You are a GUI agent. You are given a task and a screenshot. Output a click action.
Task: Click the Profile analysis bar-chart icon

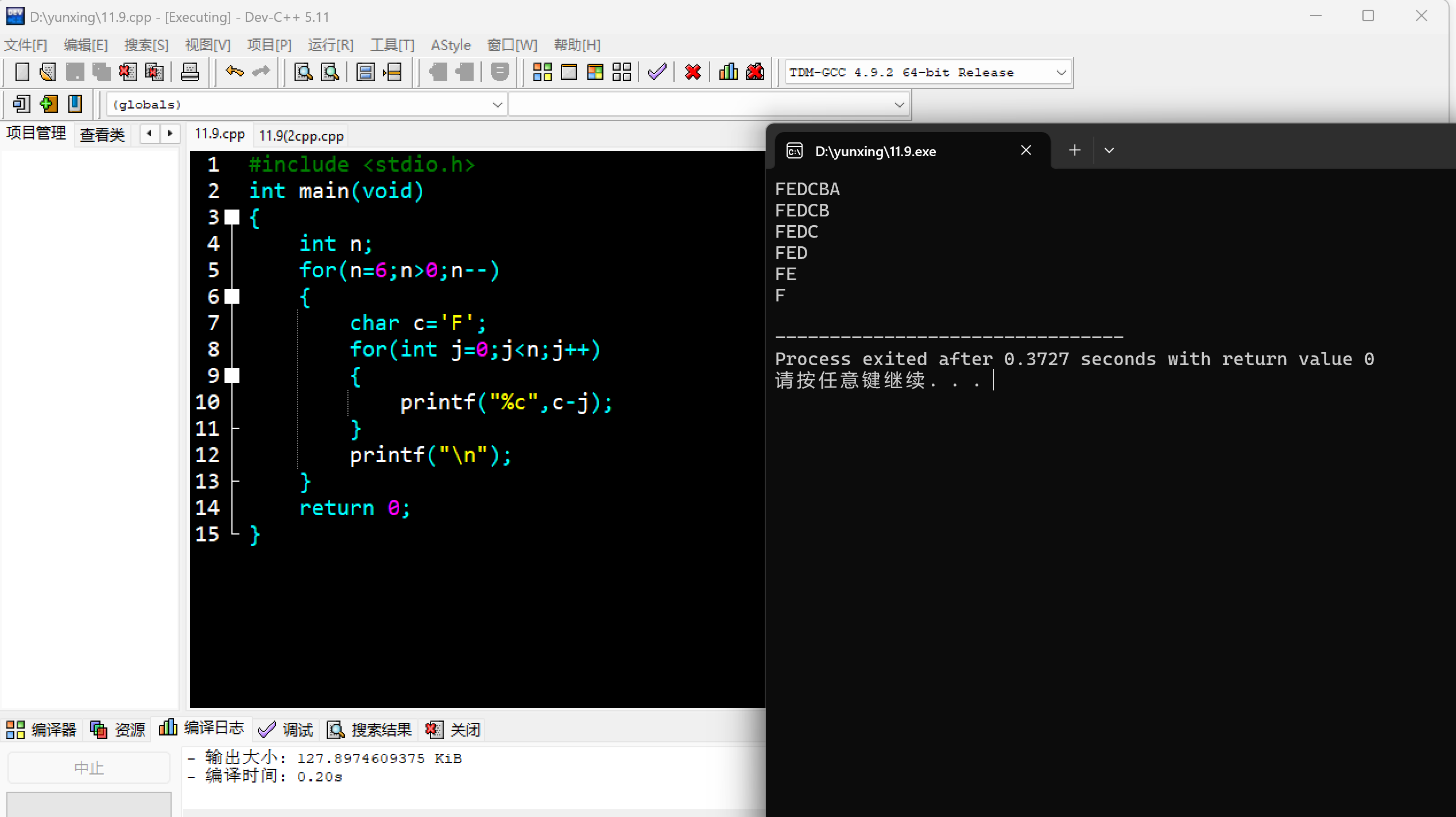click(x=728, y=72)
